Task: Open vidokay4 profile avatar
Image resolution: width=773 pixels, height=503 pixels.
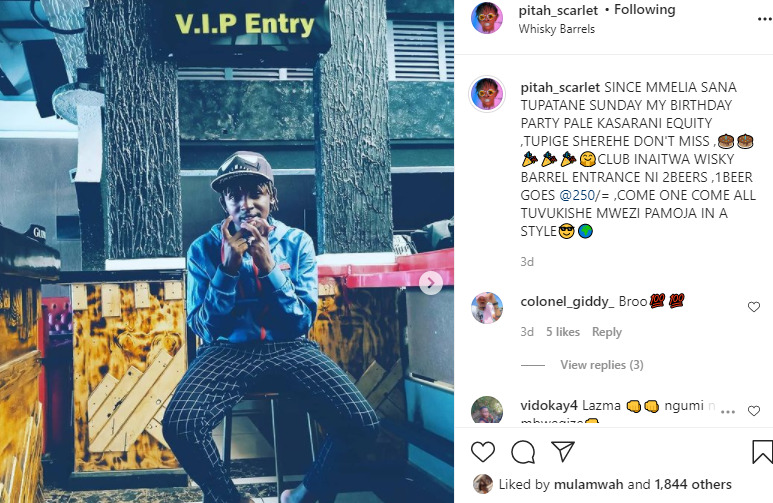Action: click(487, 410)
